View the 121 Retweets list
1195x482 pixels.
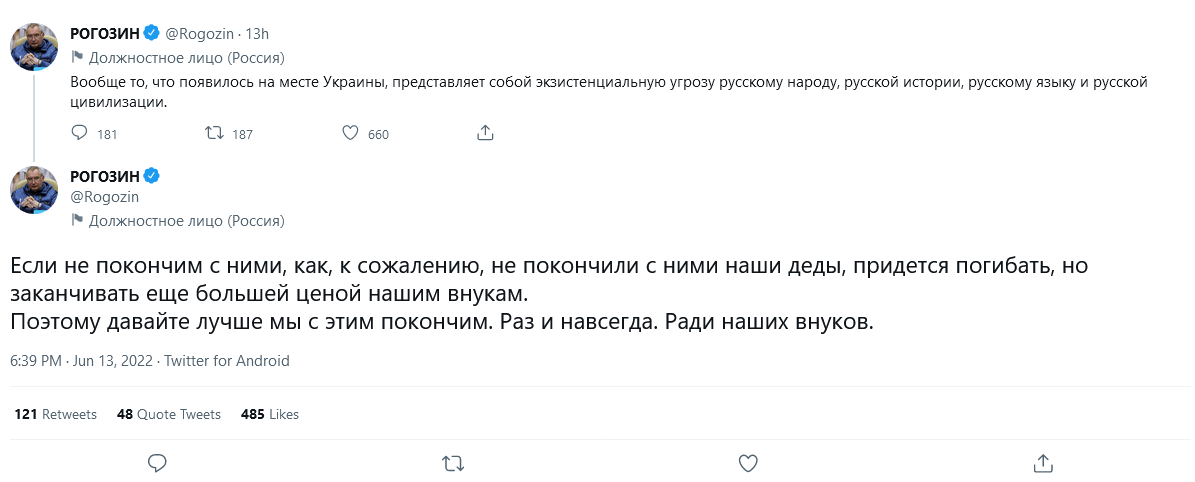point(56,414)
